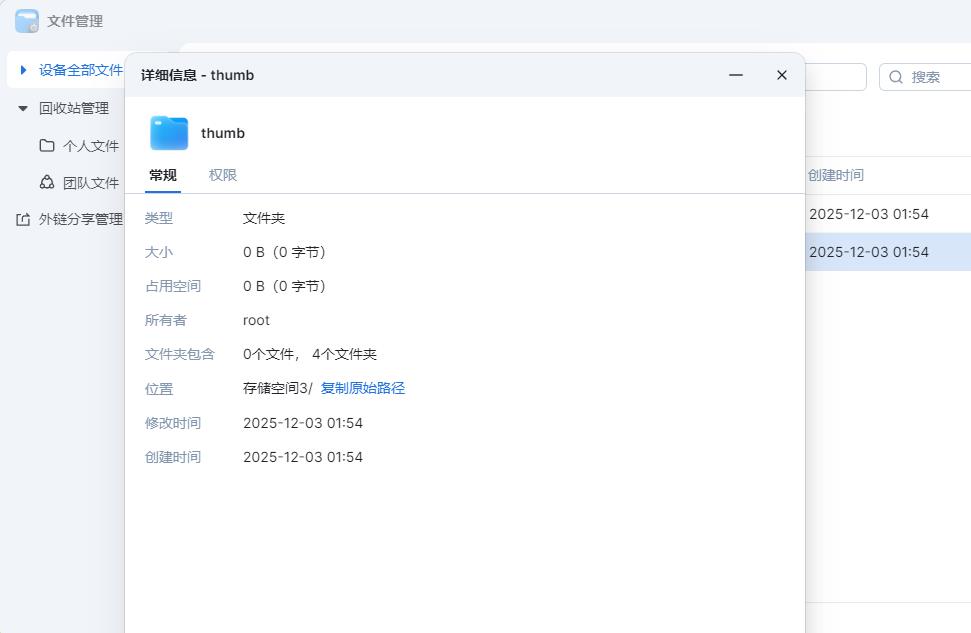Click the search magnifier icon
Screen dimensions: 971x633
(896, 77)
